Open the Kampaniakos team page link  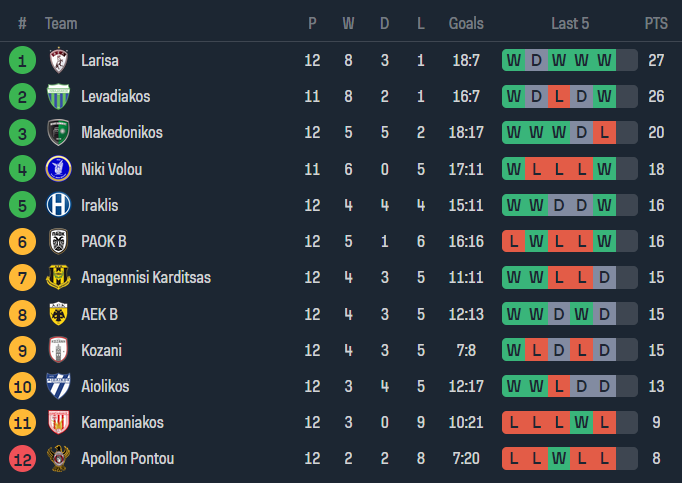[122, 422]
